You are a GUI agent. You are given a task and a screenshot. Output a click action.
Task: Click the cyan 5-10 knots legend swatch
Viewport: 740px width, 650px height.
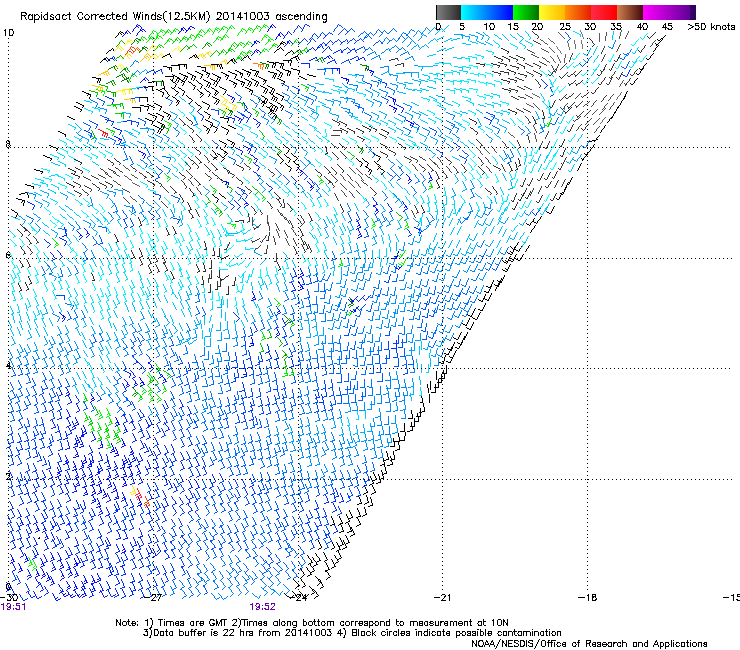(x=474, y=12)
